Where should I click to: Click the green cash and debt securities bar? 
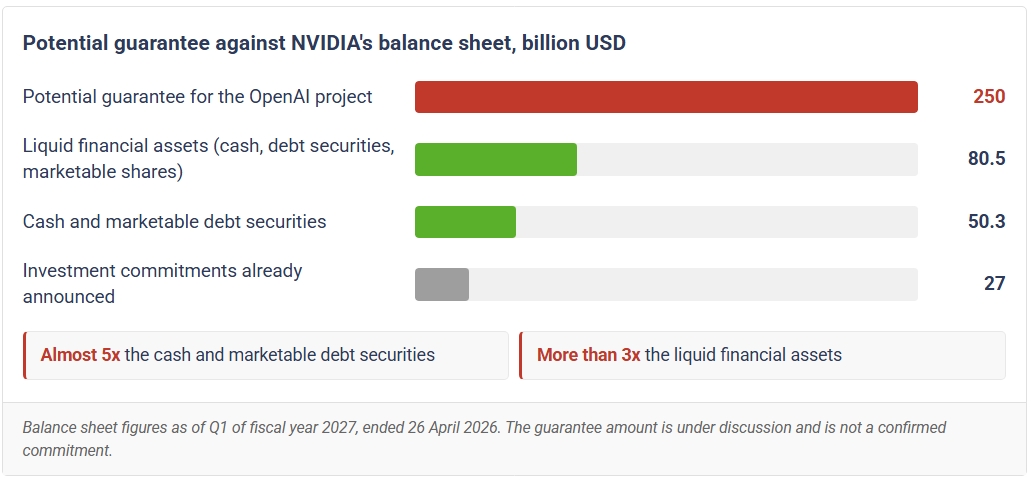(x=466, y=222)
